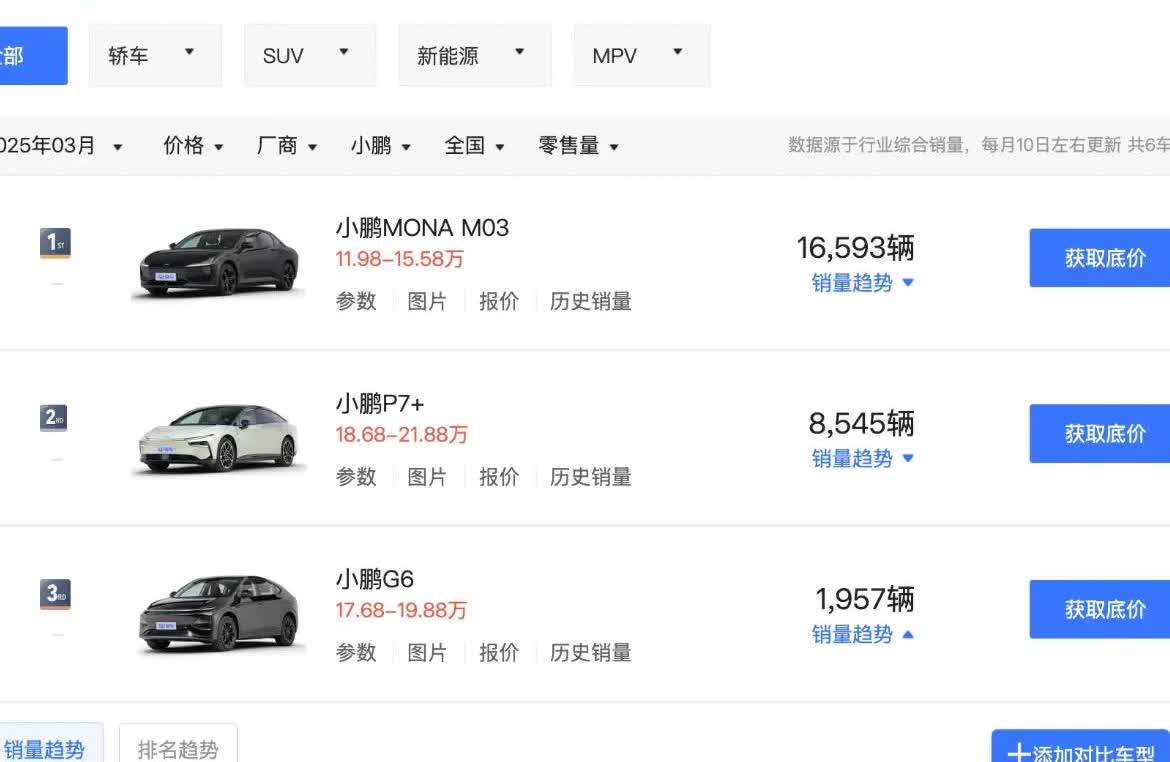Open the 新能源 category dropdown

pos(474,56)
